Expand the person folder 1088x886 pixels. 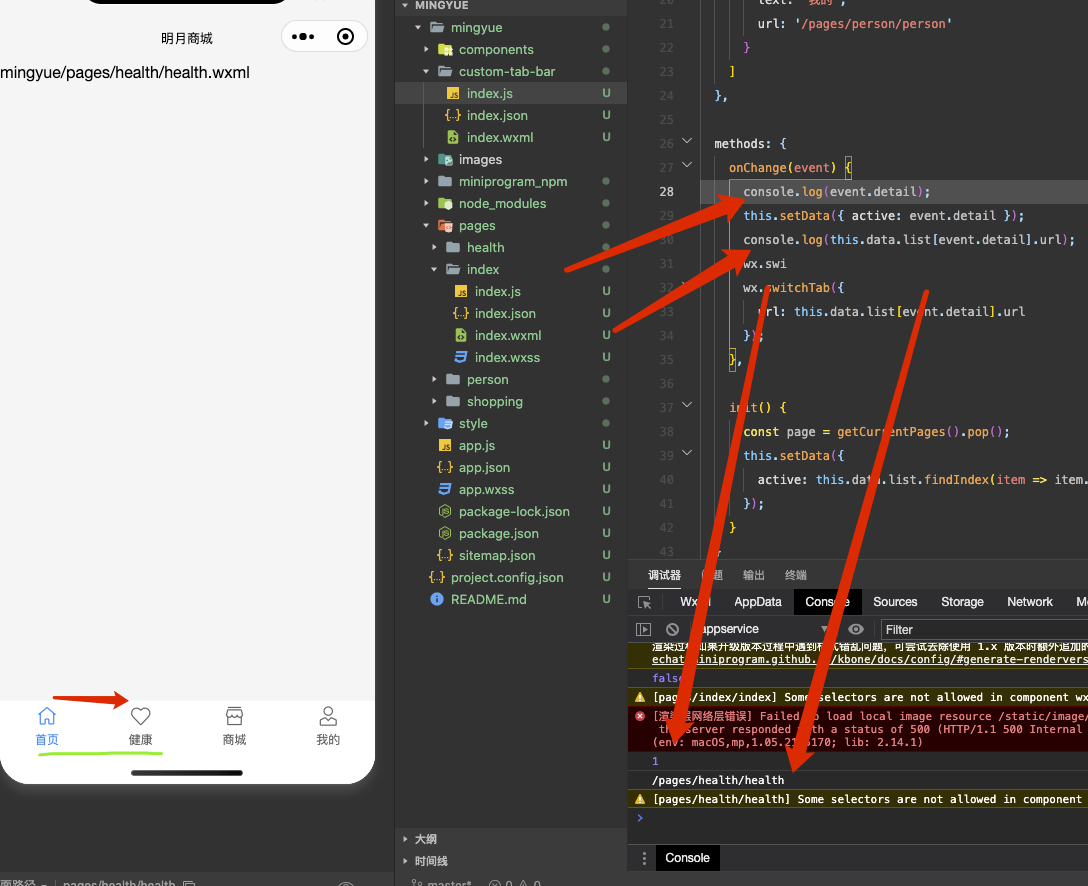point(434,380)
